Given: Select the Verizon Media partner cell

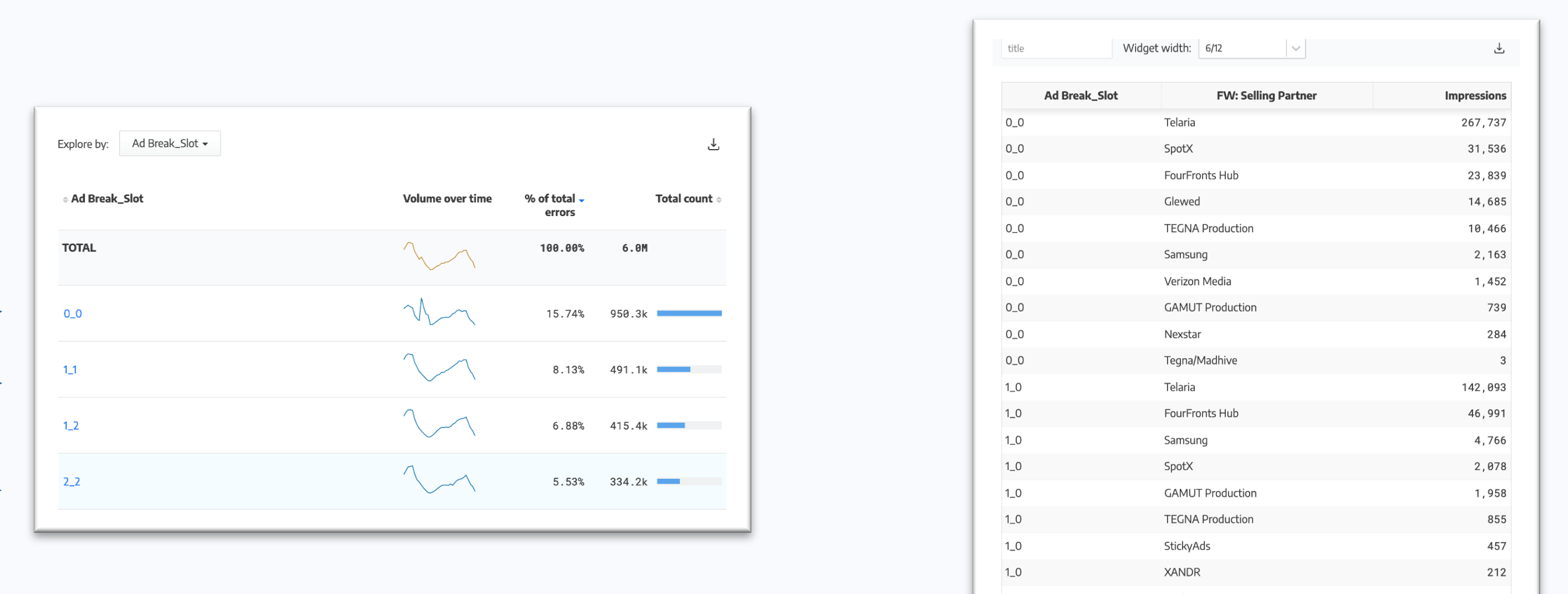Looking at the screenshot, I should (x=1197, y=281).
